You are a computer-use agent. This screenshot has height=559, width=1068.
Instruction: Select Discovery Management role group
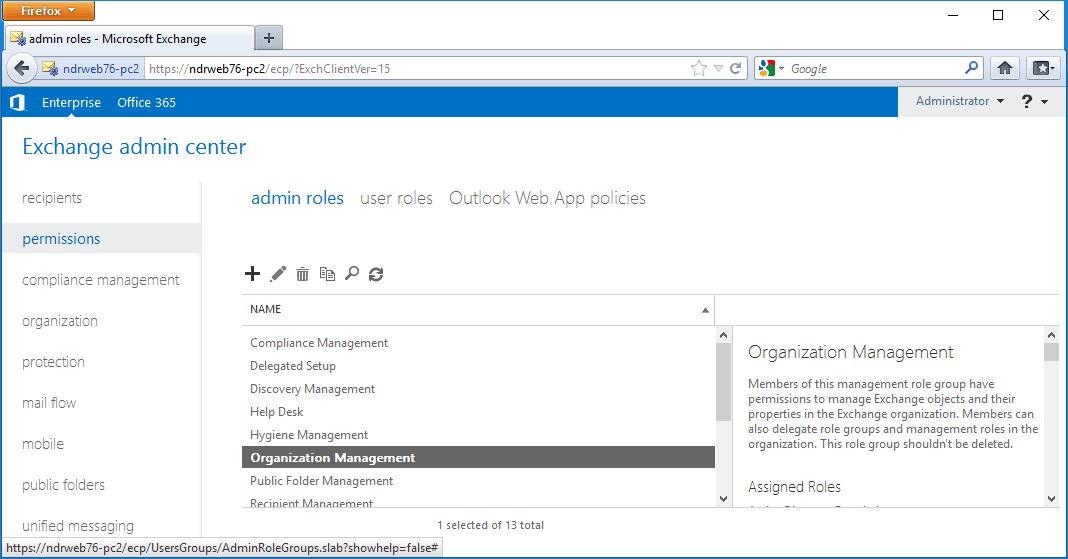(x=478, y=389)
